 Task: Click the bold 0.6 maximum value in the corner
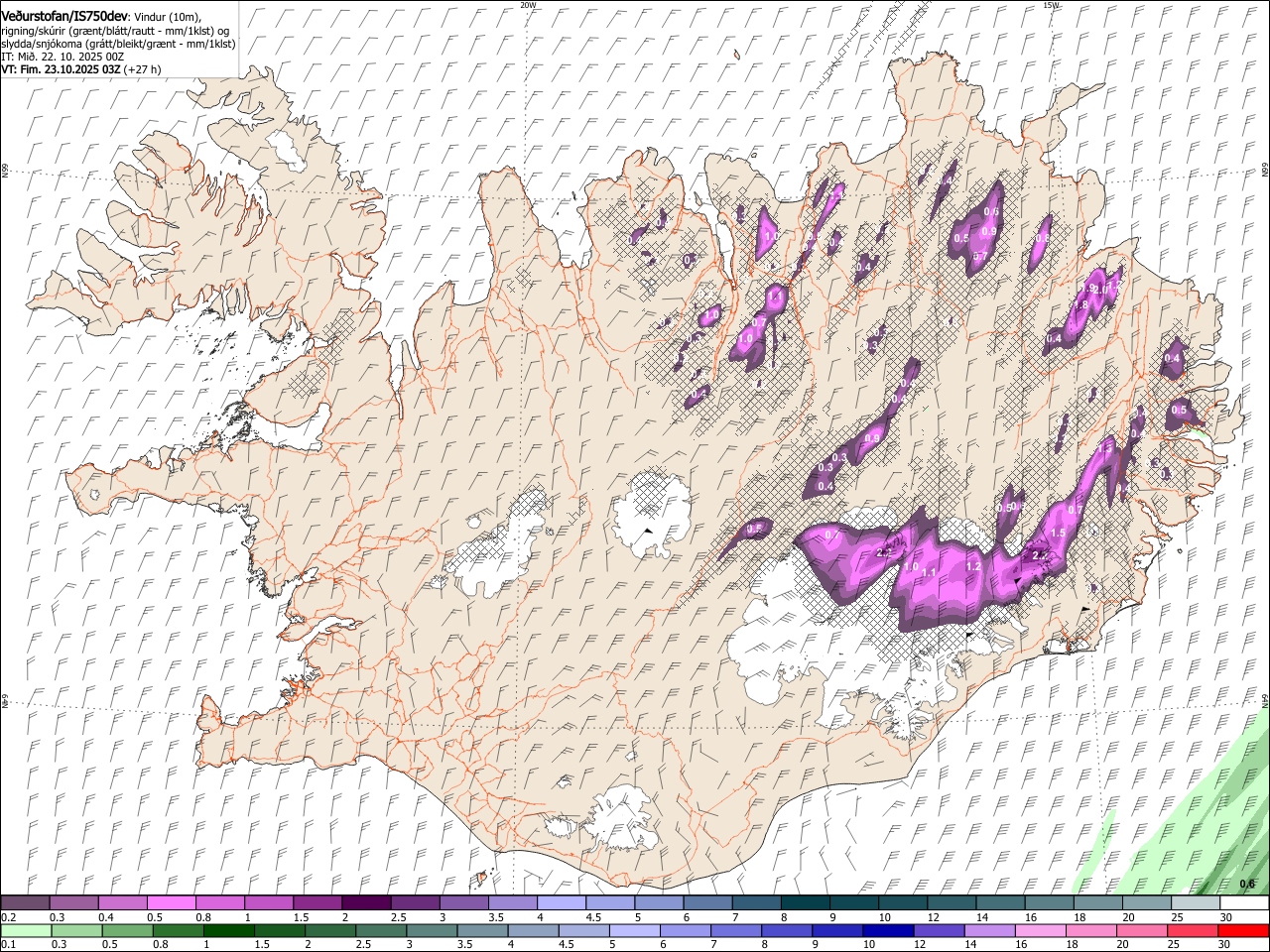pos(1247,884)
